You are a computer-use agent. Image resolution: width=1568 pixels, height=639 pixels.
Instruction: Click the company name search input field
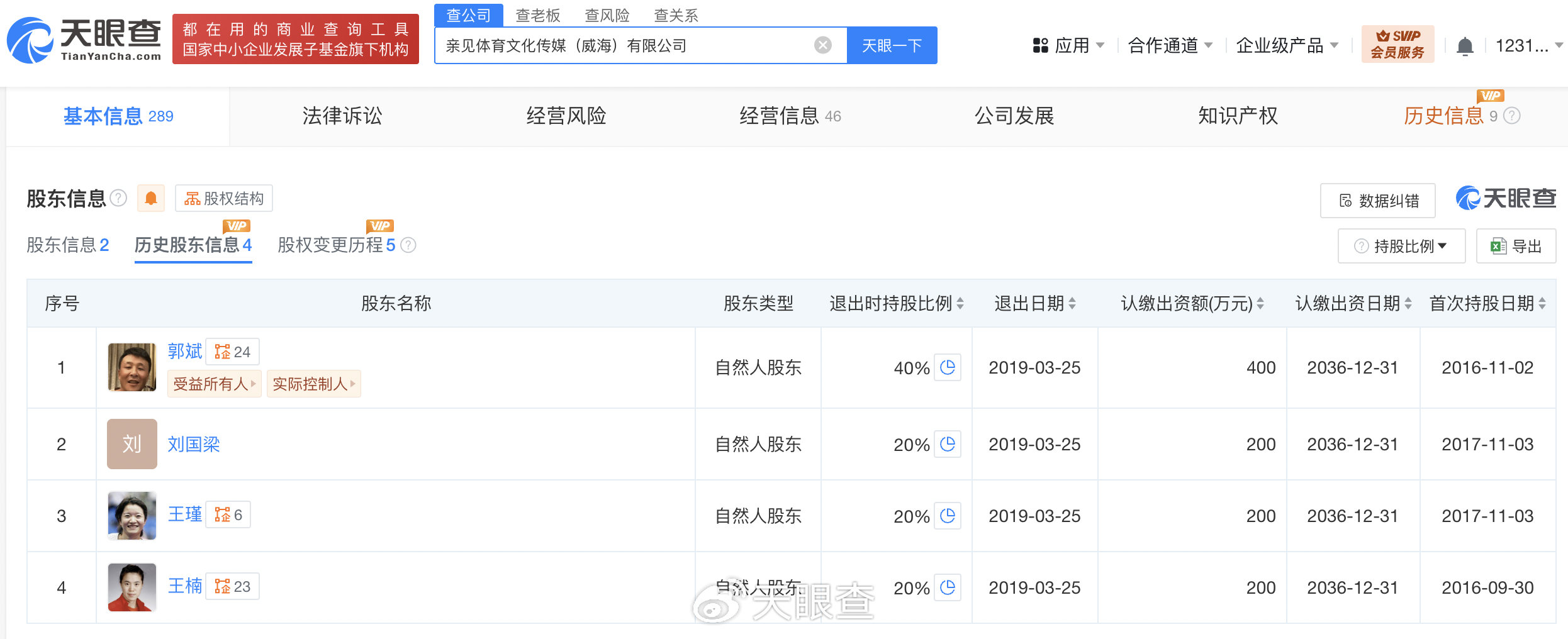(623, 45)
